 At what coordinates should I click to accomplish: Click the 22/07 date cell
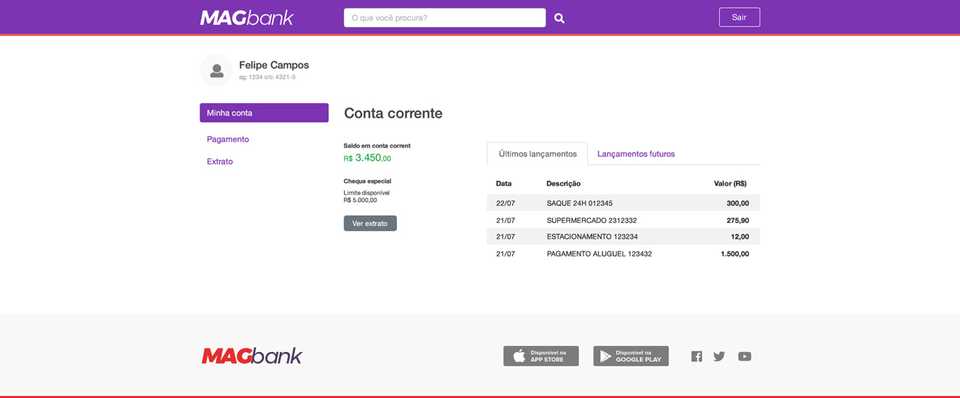tap(505, 203)
